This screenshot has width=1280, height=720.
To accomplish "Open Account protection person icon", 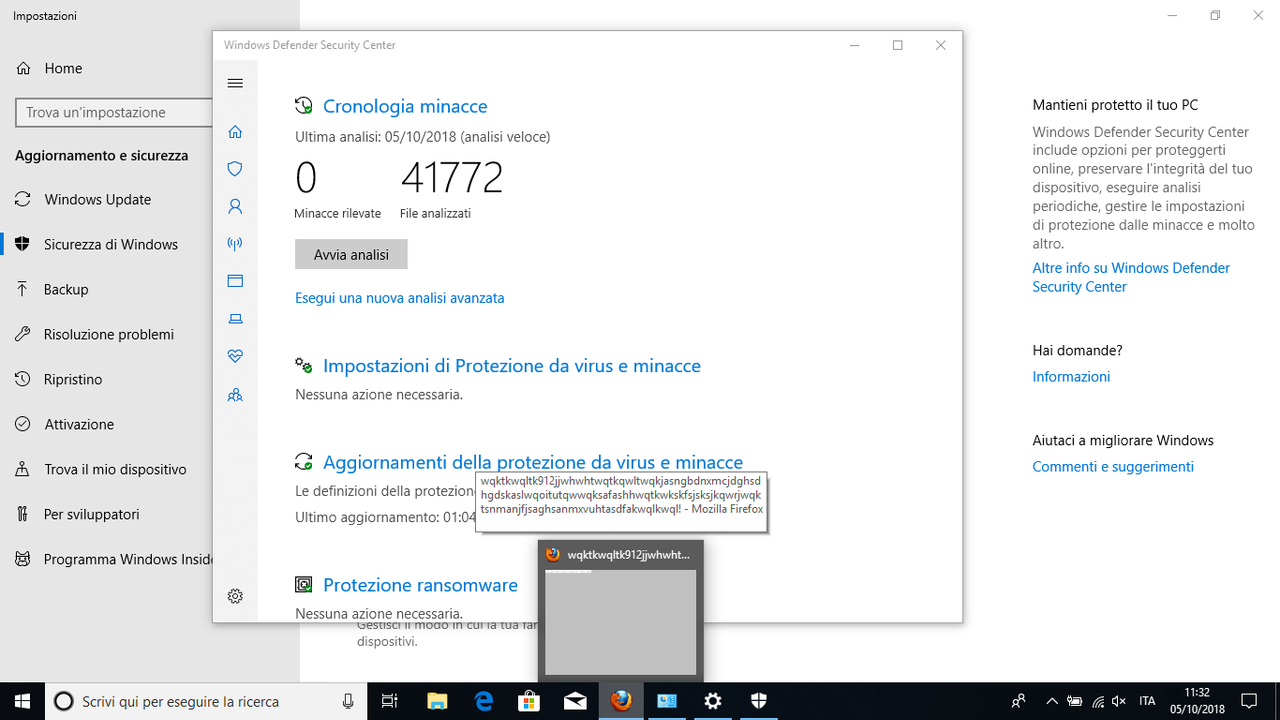I will pyautogui.click(x=235, y=206).
